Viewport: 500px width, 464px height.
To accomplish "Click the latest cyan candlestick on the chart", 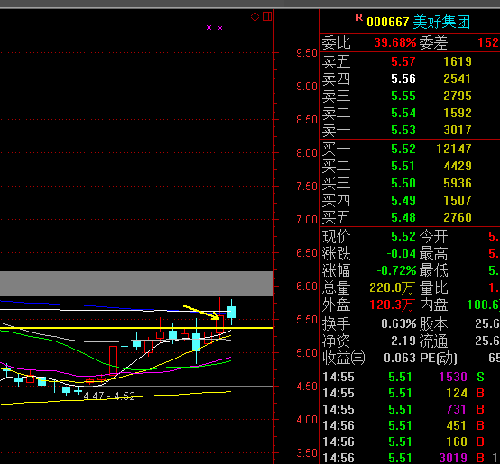I will tap(231, 312).
